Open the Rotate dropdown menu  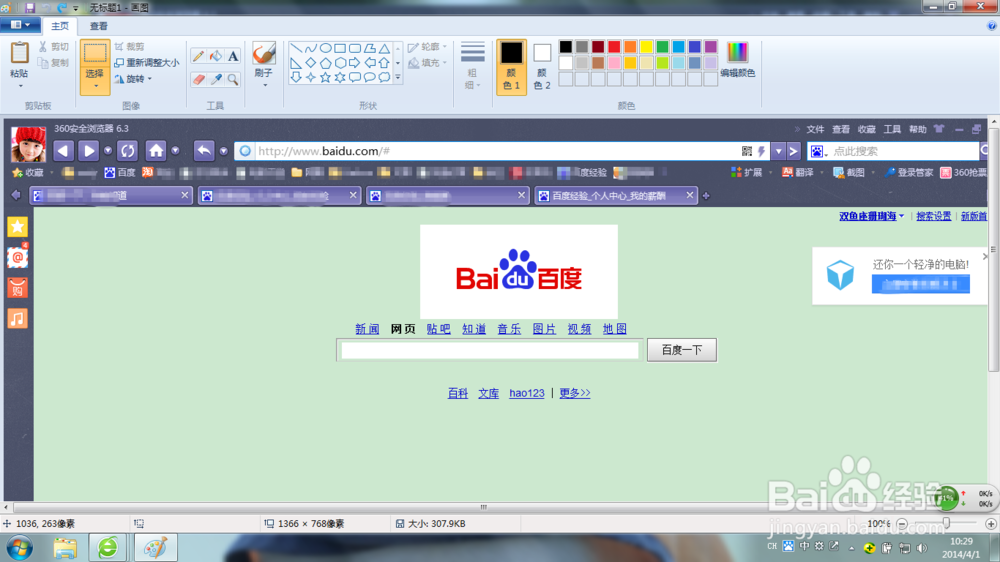tap(134, 79)
